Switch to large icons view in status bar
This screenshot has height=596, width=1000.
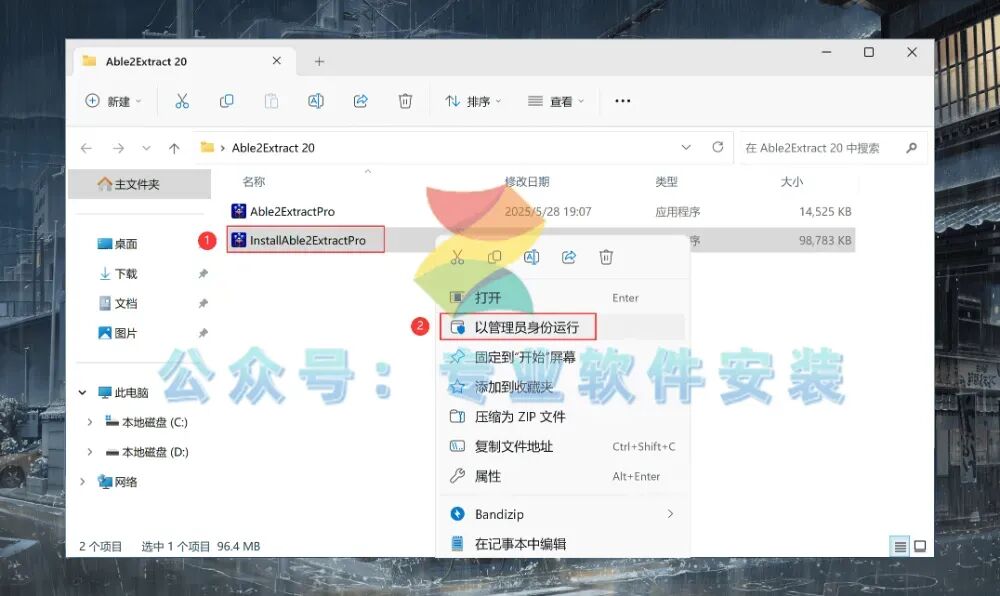920,546
